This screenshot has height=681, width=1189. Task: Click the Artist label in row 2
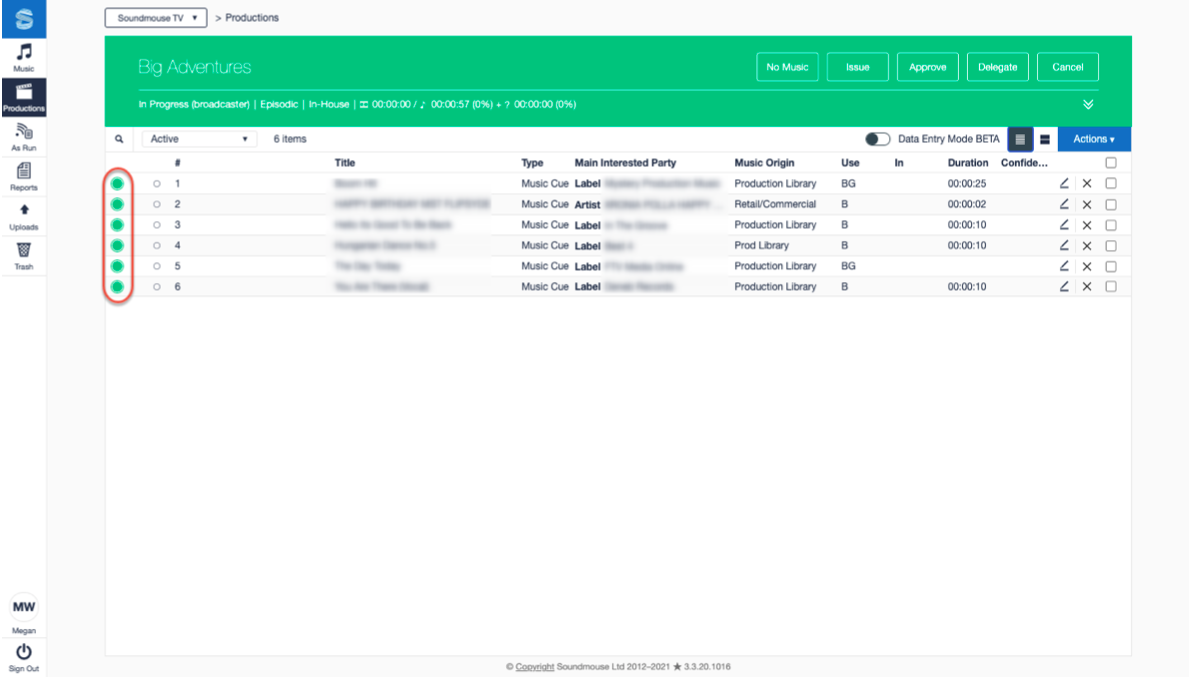[x=587, y=205]
